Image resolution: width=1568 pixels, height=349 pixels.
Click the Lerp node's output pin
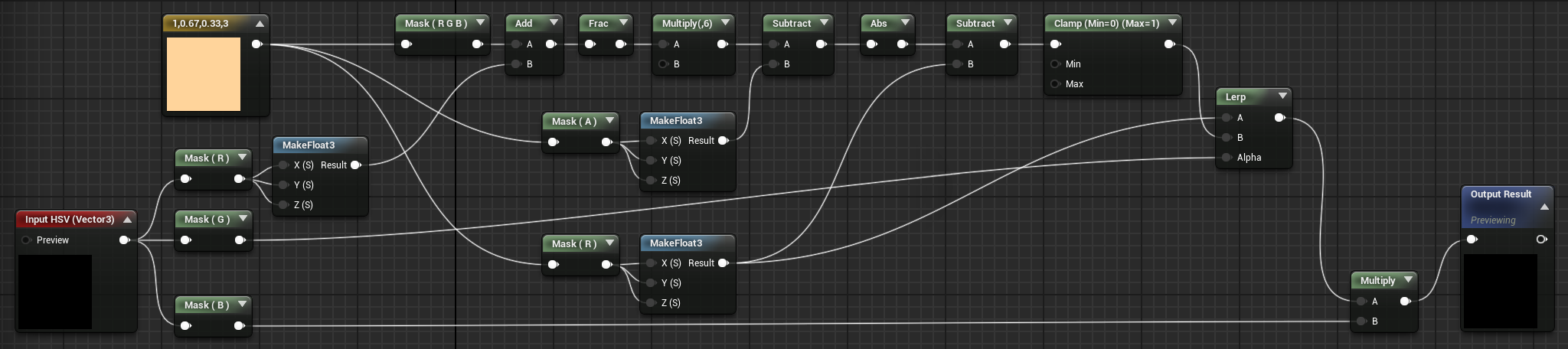tap(1280, 118)
